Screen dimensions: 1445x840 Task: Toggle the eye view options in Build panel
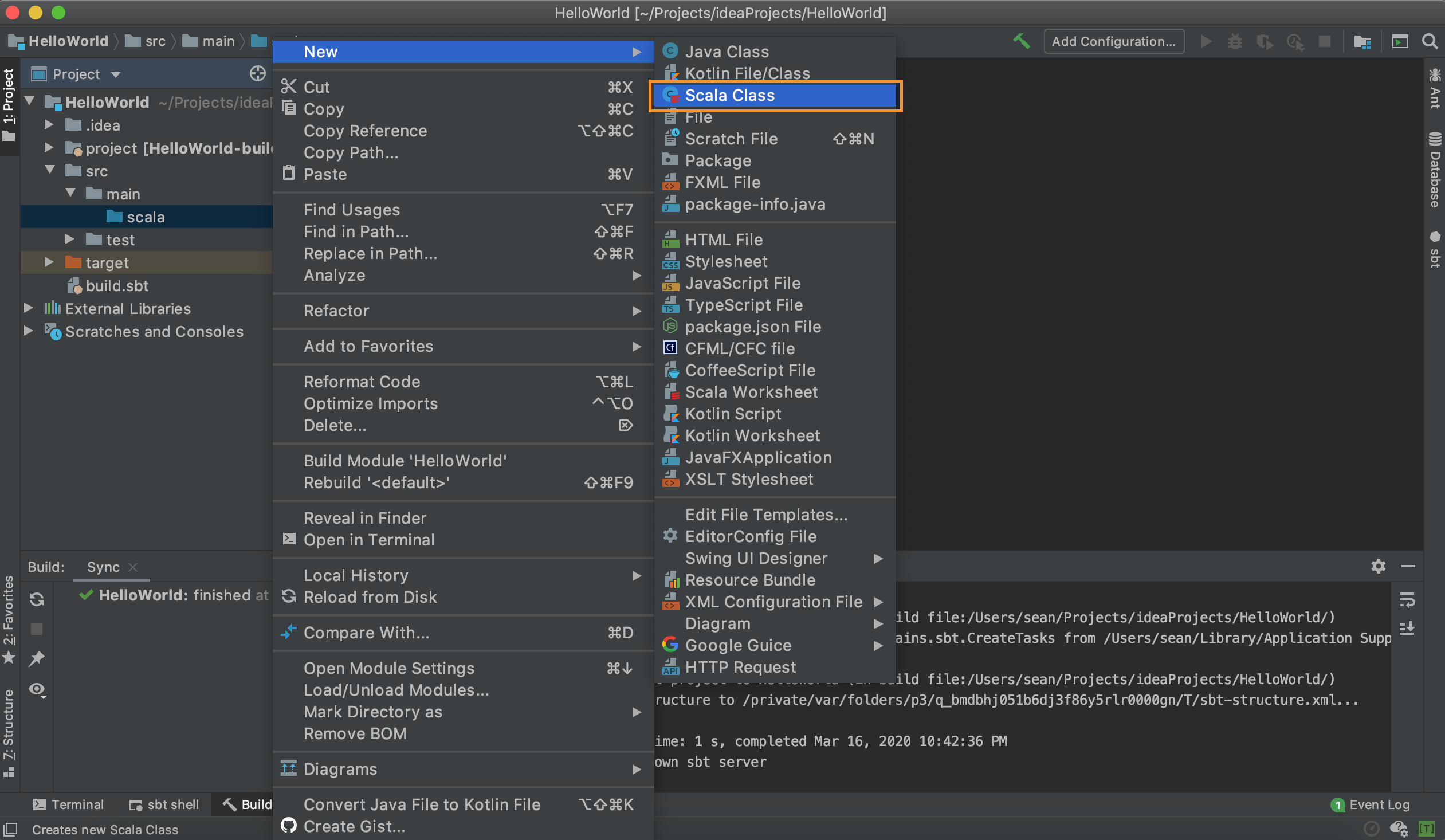click(37, 689)
